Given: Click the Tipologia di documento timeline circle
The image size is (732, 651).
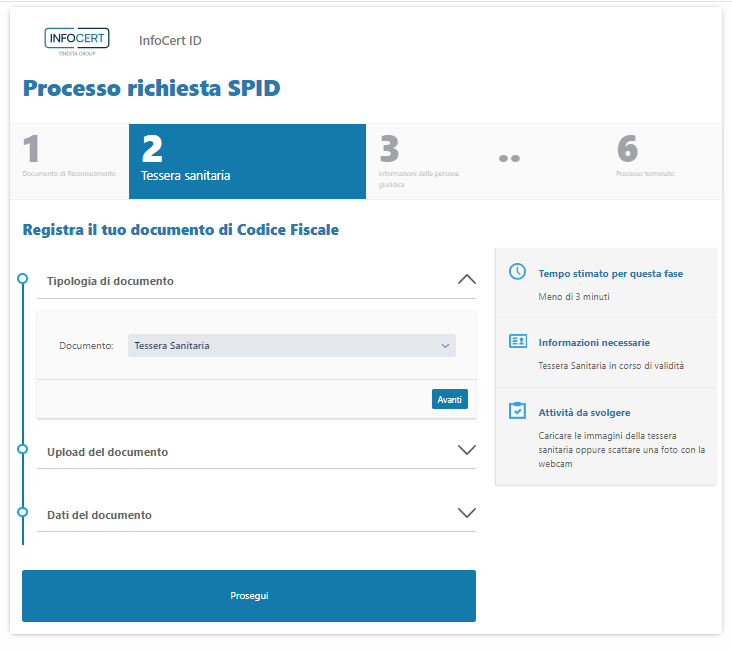Looking at the screenshot, I should click(23, 279).
